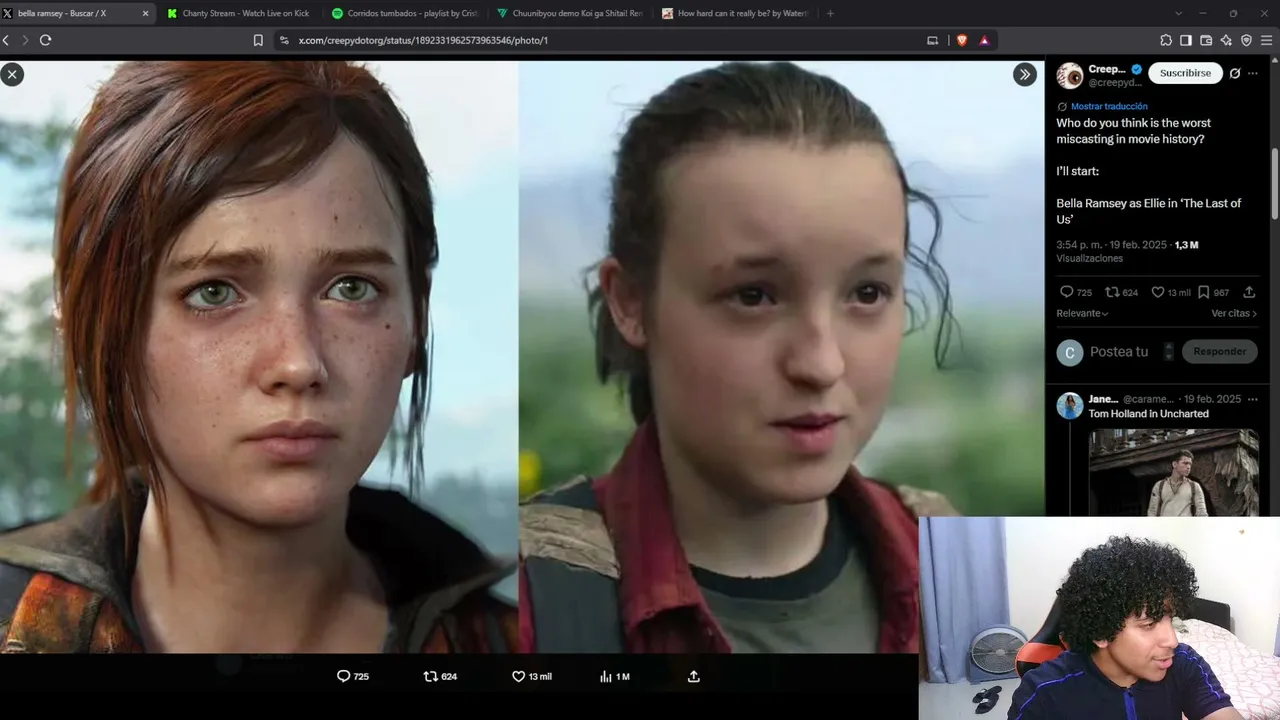Click the Suscribirse button
1280x720 pixels.
pos(1185,73)
